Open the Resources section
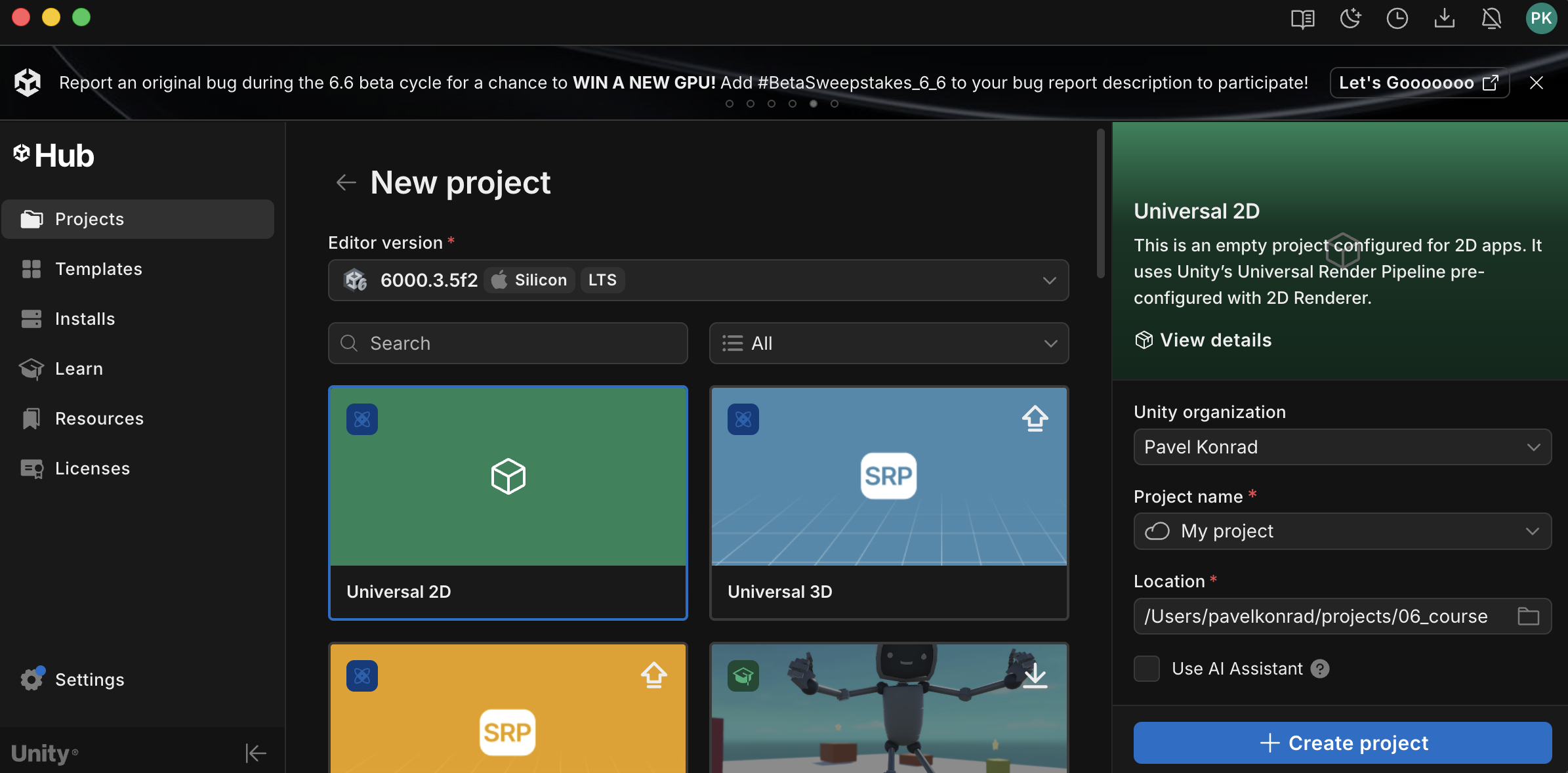The height and width of the screenshot is (773, 1568). tap(138, 419)
